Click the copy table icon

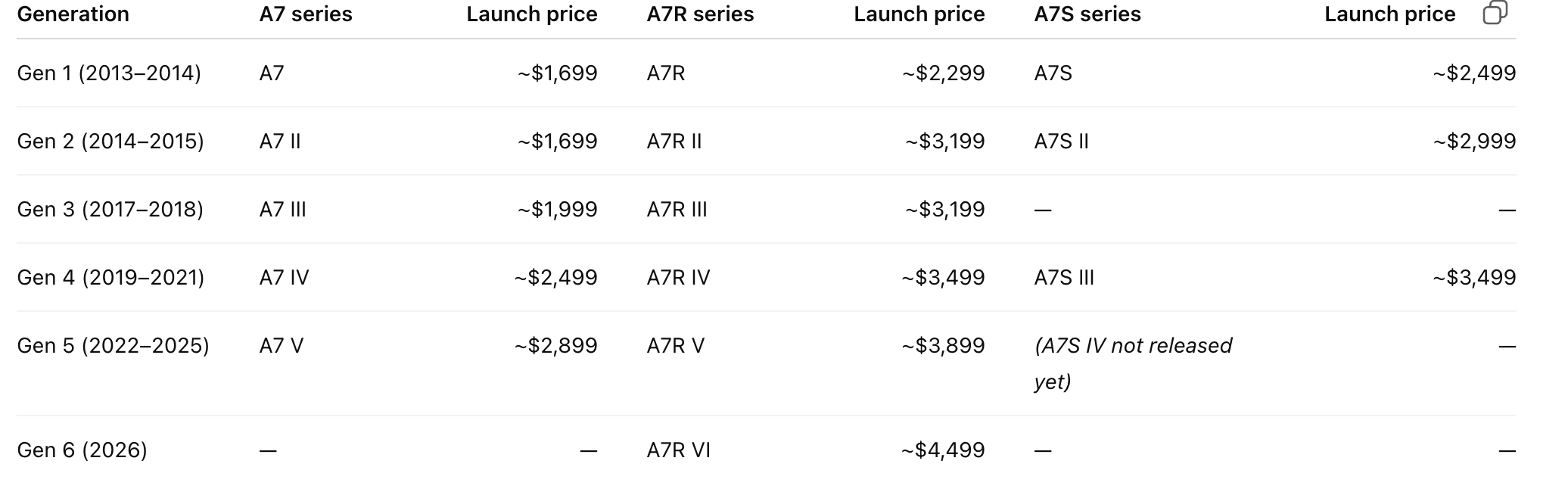[1495, 13]
